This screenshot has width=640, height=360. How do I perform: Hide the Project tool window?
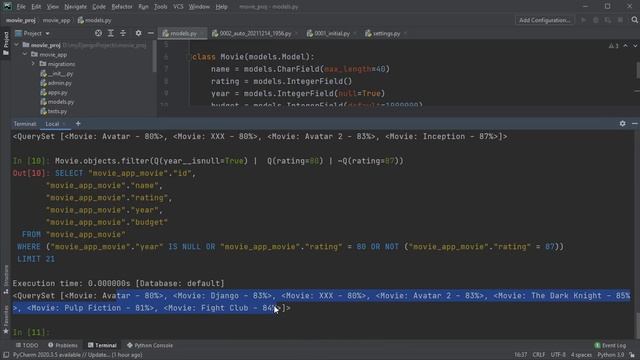[151, 33]
